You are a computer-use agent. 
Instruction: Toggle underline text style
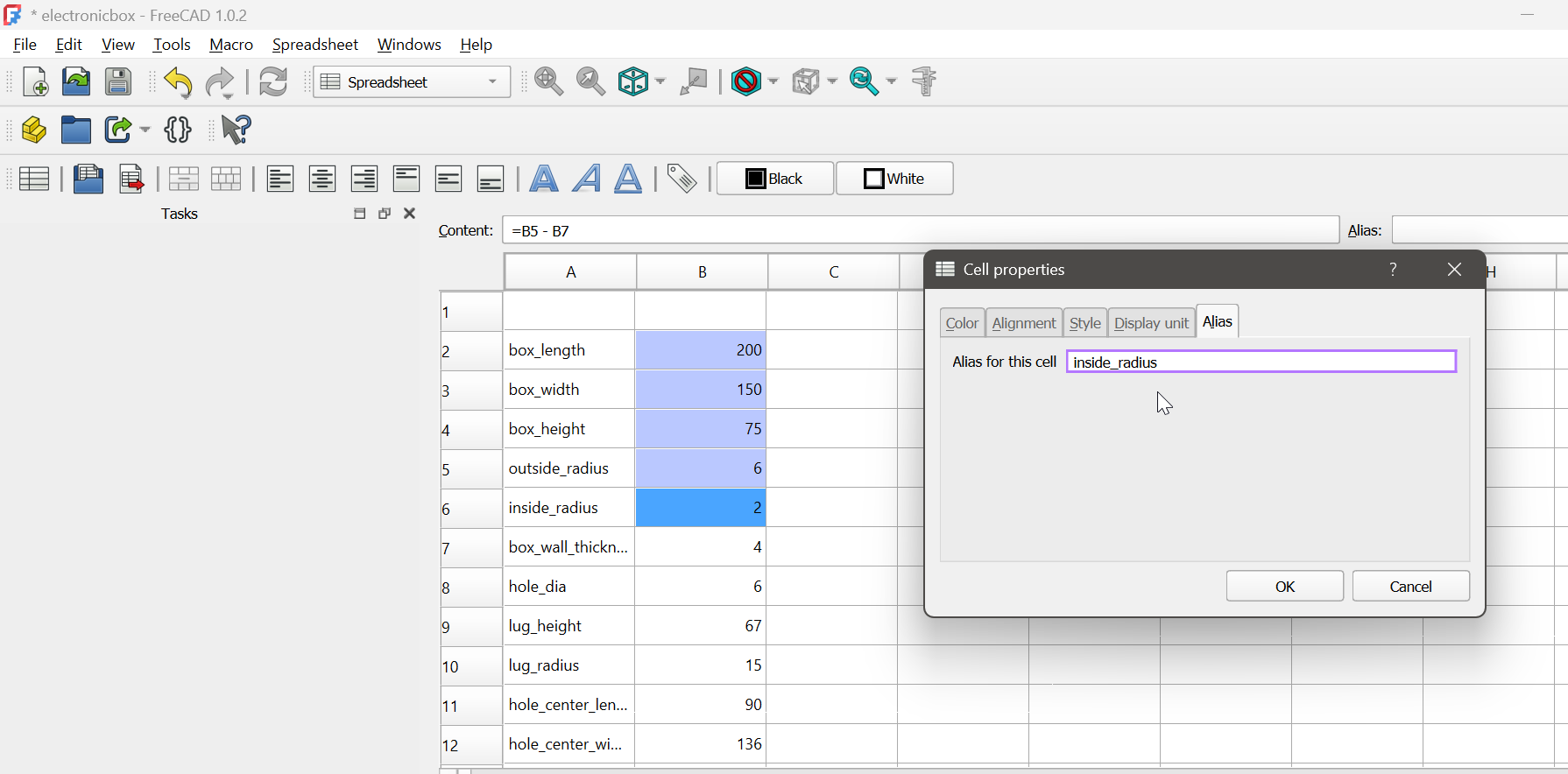pos(628,179)
